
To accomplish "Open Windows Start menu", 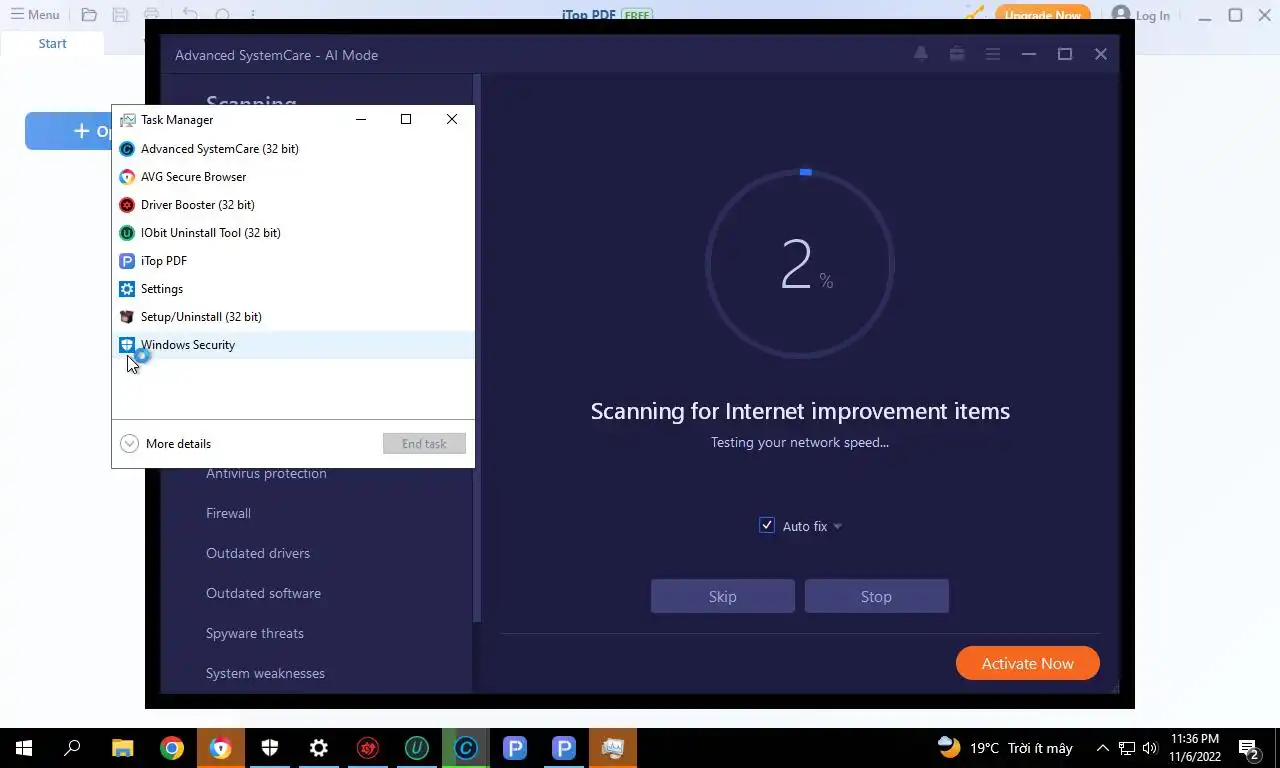I will [24, 748].
